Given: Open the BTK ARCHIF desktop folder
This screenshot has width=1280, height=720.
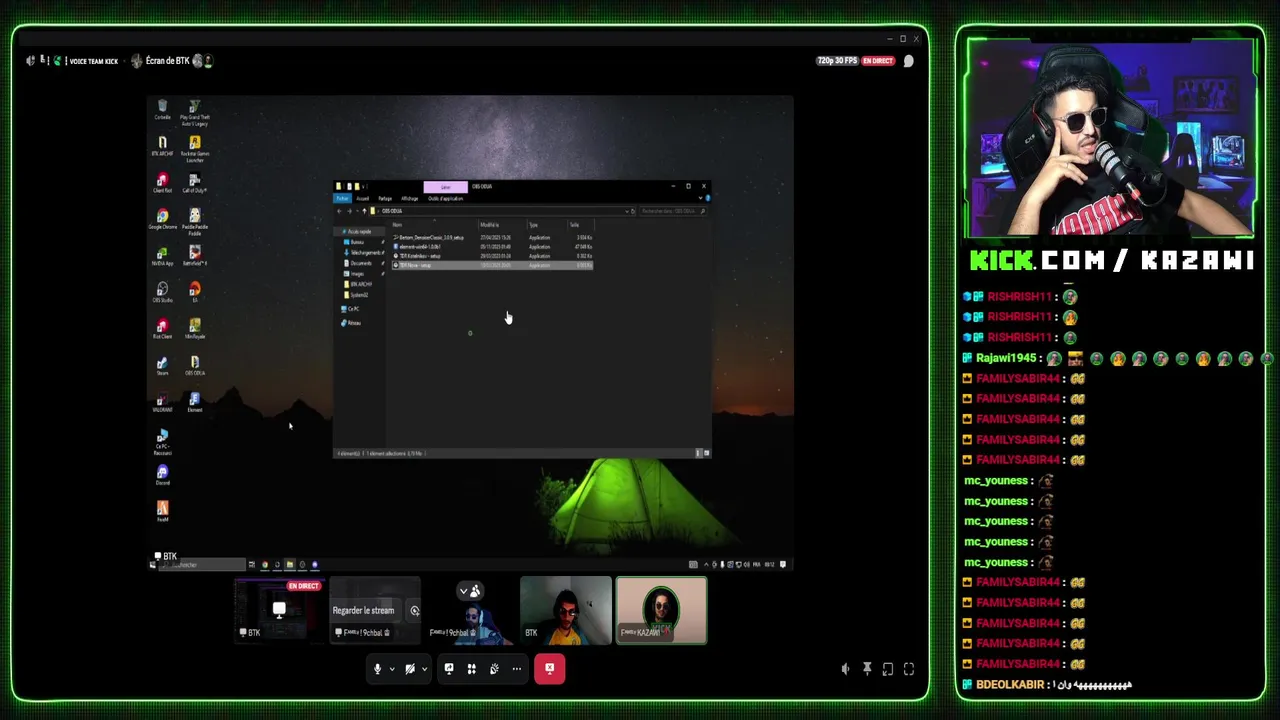Looking at the screenshot, I should [162, 146].
